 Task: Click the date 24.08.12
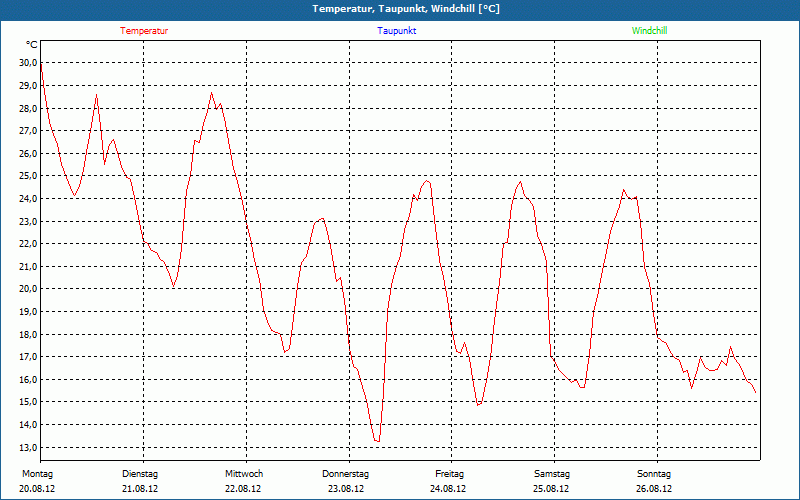click(x=448, y=489)
